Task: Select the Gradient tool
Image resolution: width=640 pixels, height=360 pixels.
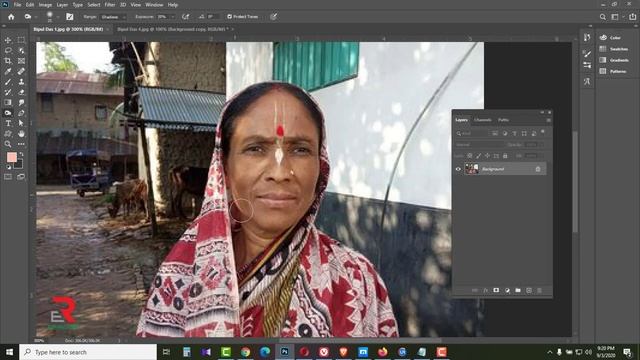Action: [x=8, y=102]
